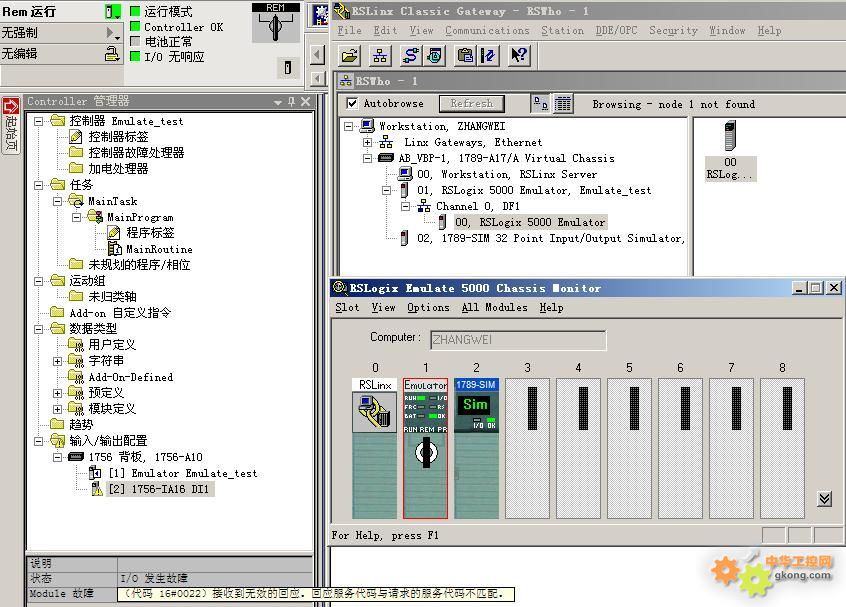The width and height of the screenshot is (846, 607).
Task: Open the RSLinx Security menu
Action: (x=673, y=31)
